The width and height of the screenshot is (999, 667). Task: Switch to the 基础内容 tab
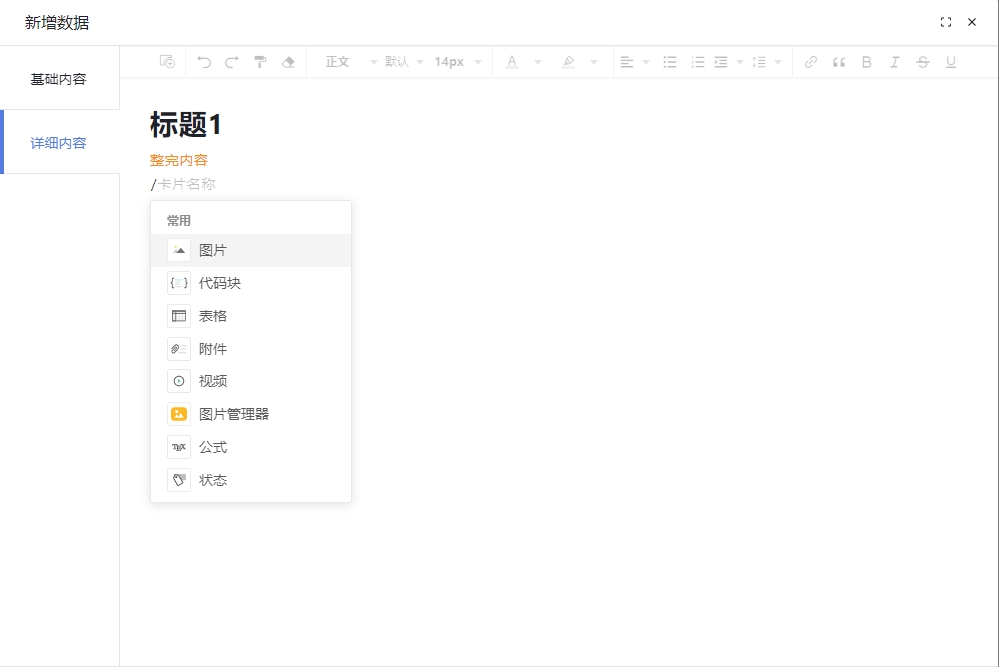(x=59, y=79)
